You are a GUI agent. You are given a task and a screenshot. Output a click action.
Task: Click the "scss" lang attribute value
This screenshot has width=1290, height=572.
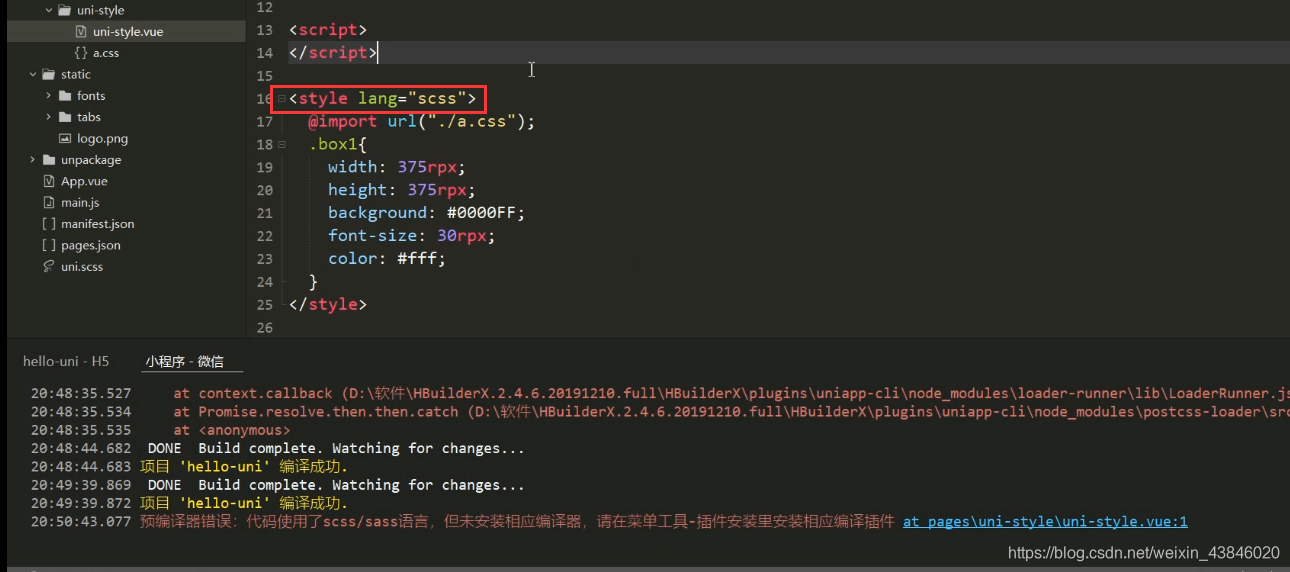[x=438, y=98]
